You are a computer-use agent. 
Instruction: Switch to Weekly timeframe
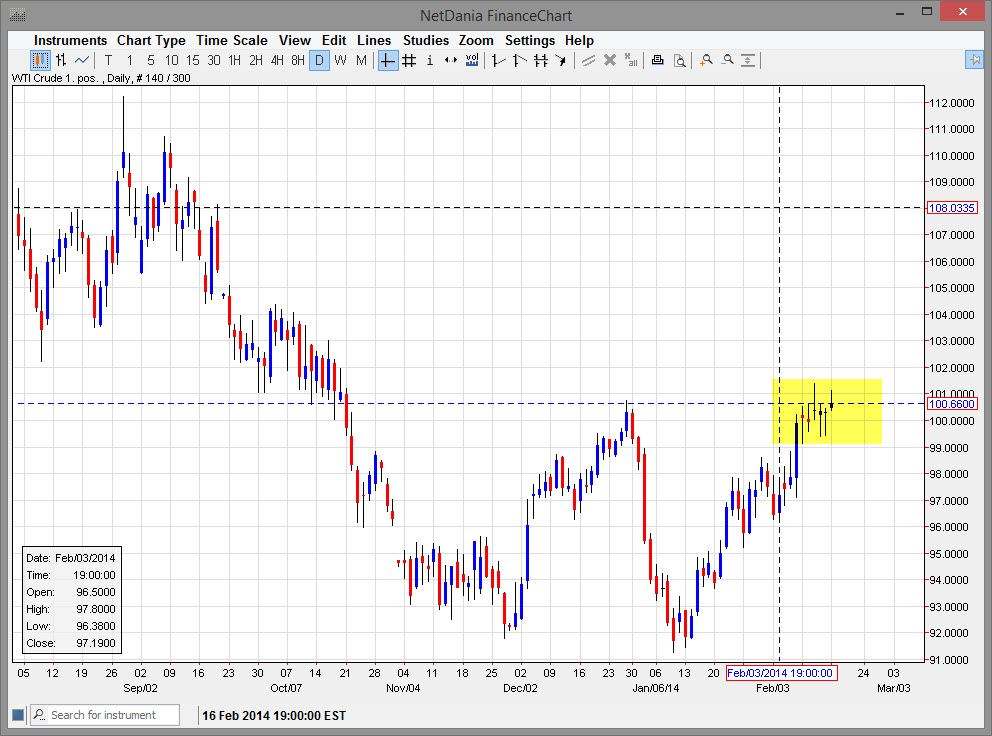click(339, 61)
